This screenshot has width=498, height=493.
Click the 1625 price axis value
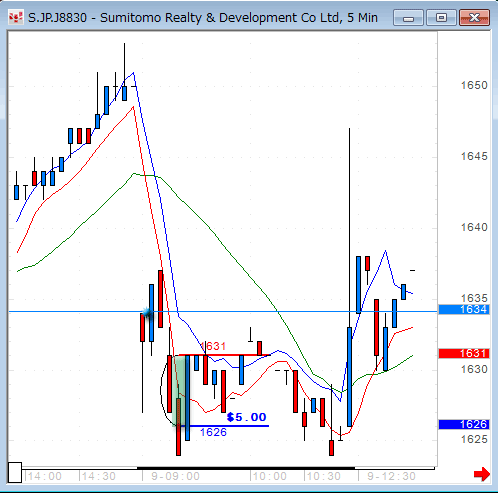[474, 439]
